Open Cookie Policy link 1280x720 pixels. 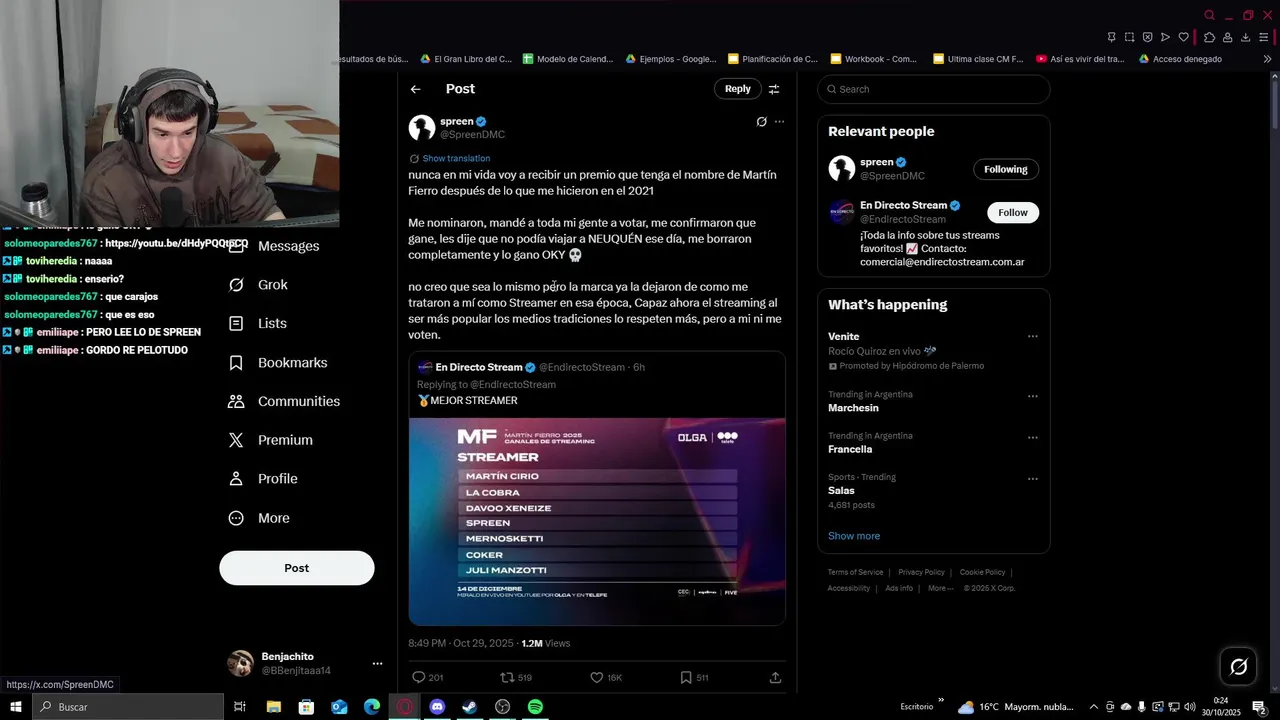pyautogui.click(x=982, y=572)
